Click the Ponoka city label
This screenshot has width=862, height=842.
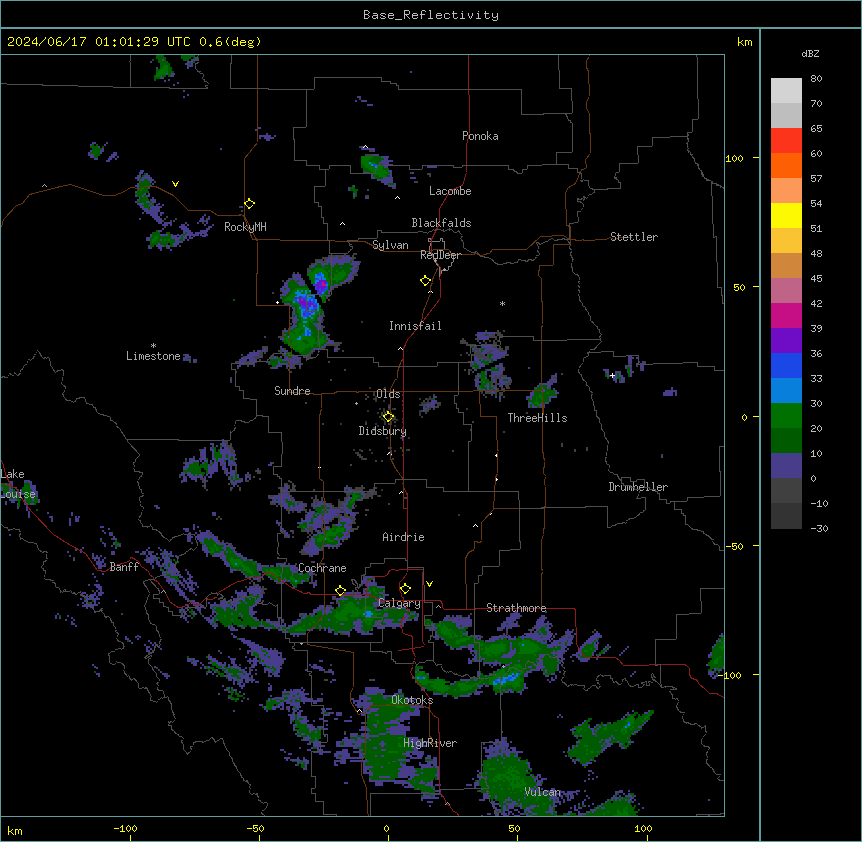(480, 136)
